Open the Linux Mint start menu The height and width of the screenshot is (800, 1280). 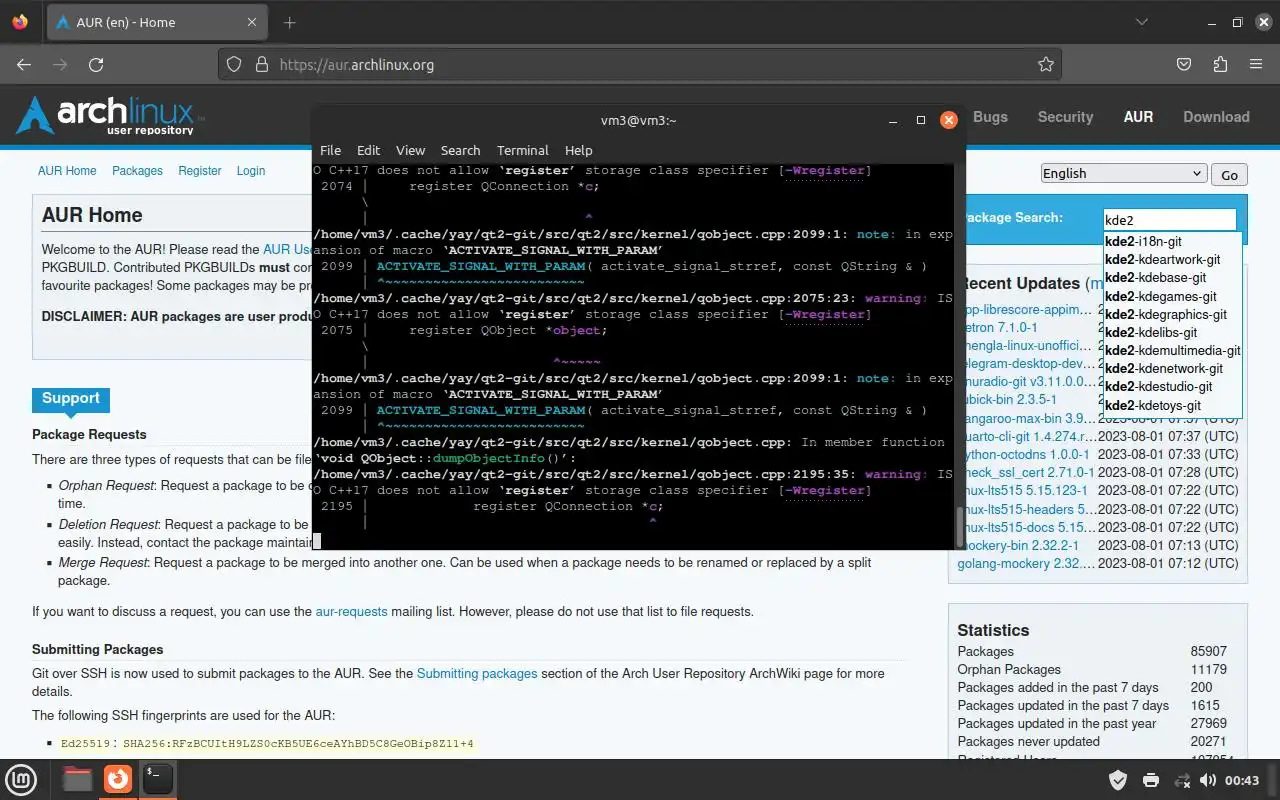(21, 779)
